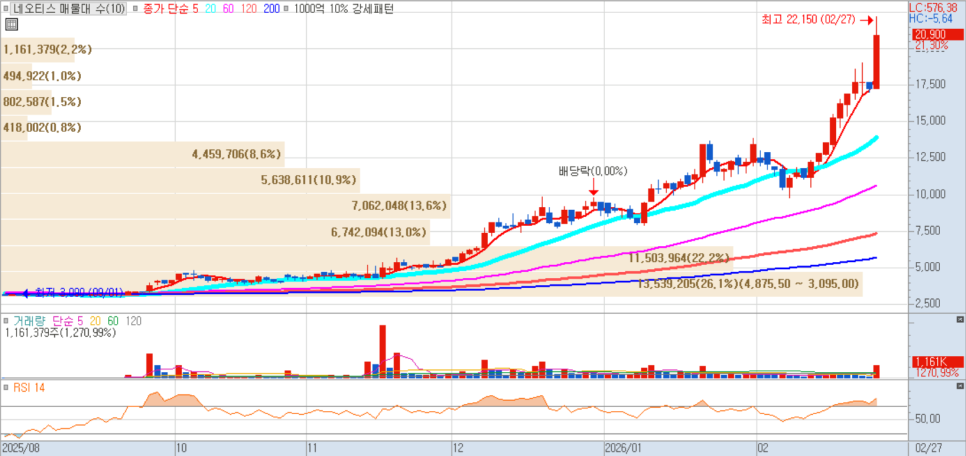Screen dimensions: 966x456
Task: Select the 네오티스 매물대 수(10) indicator label
Action: click(69, 9)
